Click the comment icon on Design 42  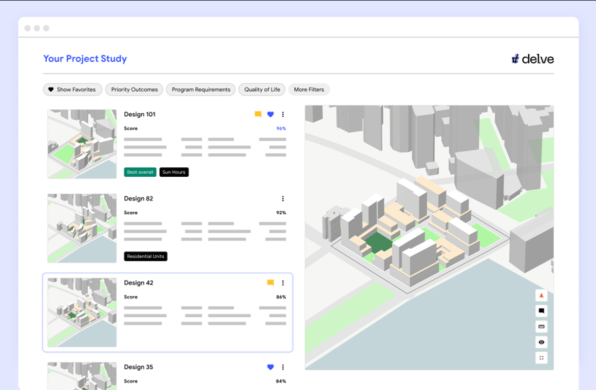point(271,282)
